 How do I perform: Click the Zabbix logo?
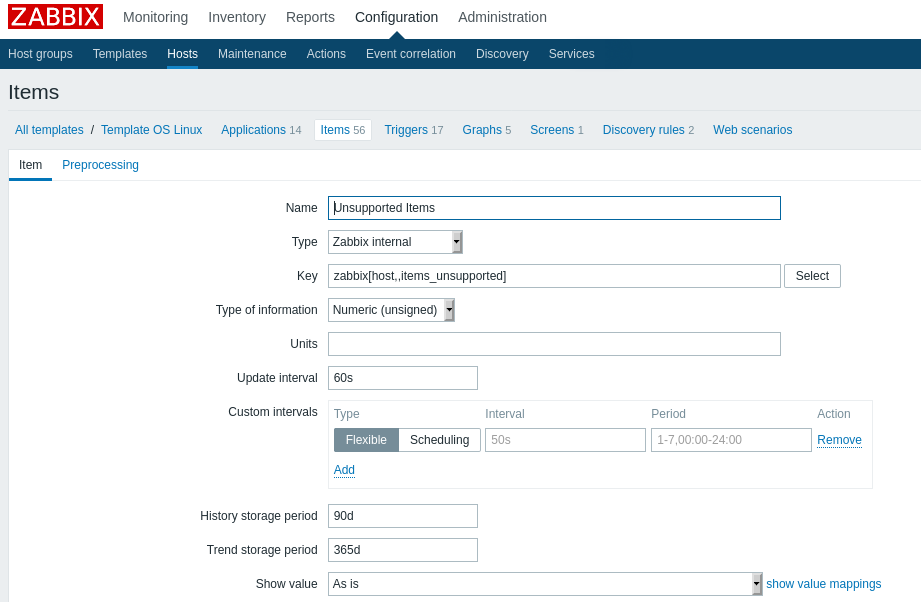point(56,17)
